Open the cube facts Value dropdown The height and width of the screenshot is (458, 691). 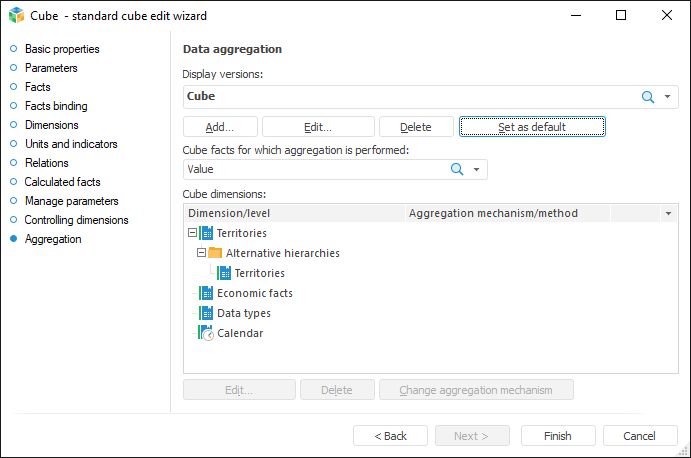tap(477, 170)
